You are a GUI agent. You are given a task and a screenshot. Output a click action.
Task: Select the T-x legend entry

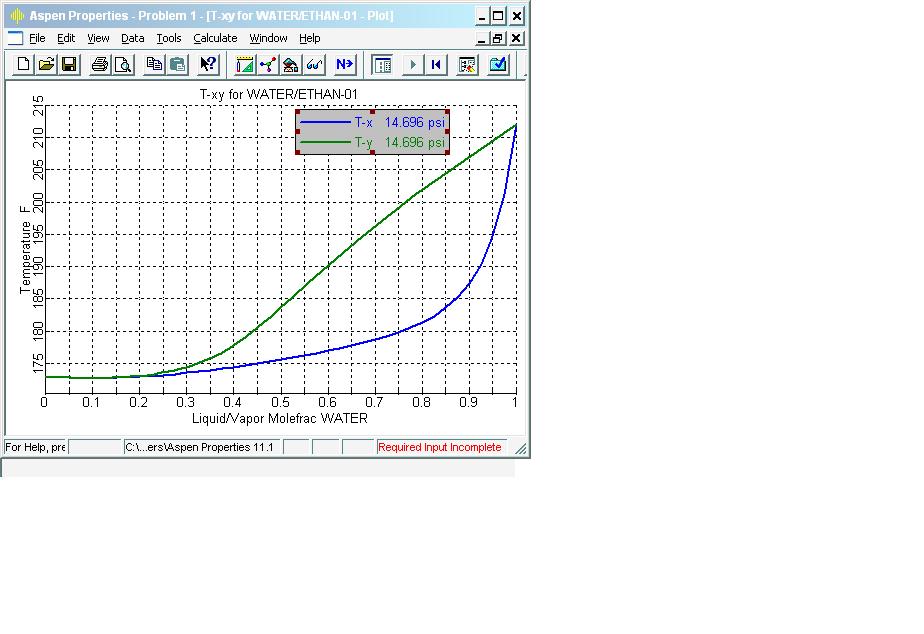pos(372,123)
